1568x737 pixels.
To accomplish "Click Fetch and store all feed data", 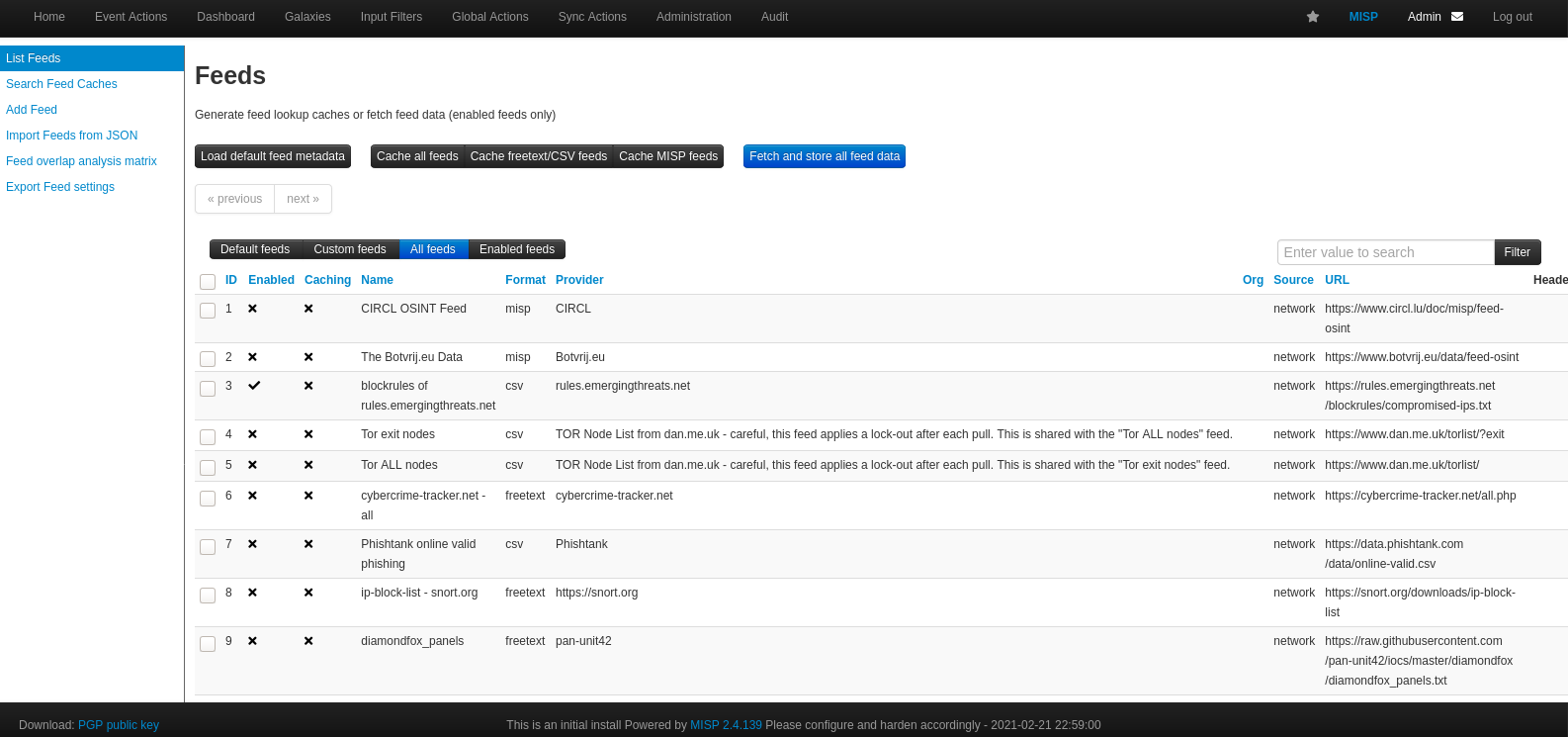I will coord(825,156).
